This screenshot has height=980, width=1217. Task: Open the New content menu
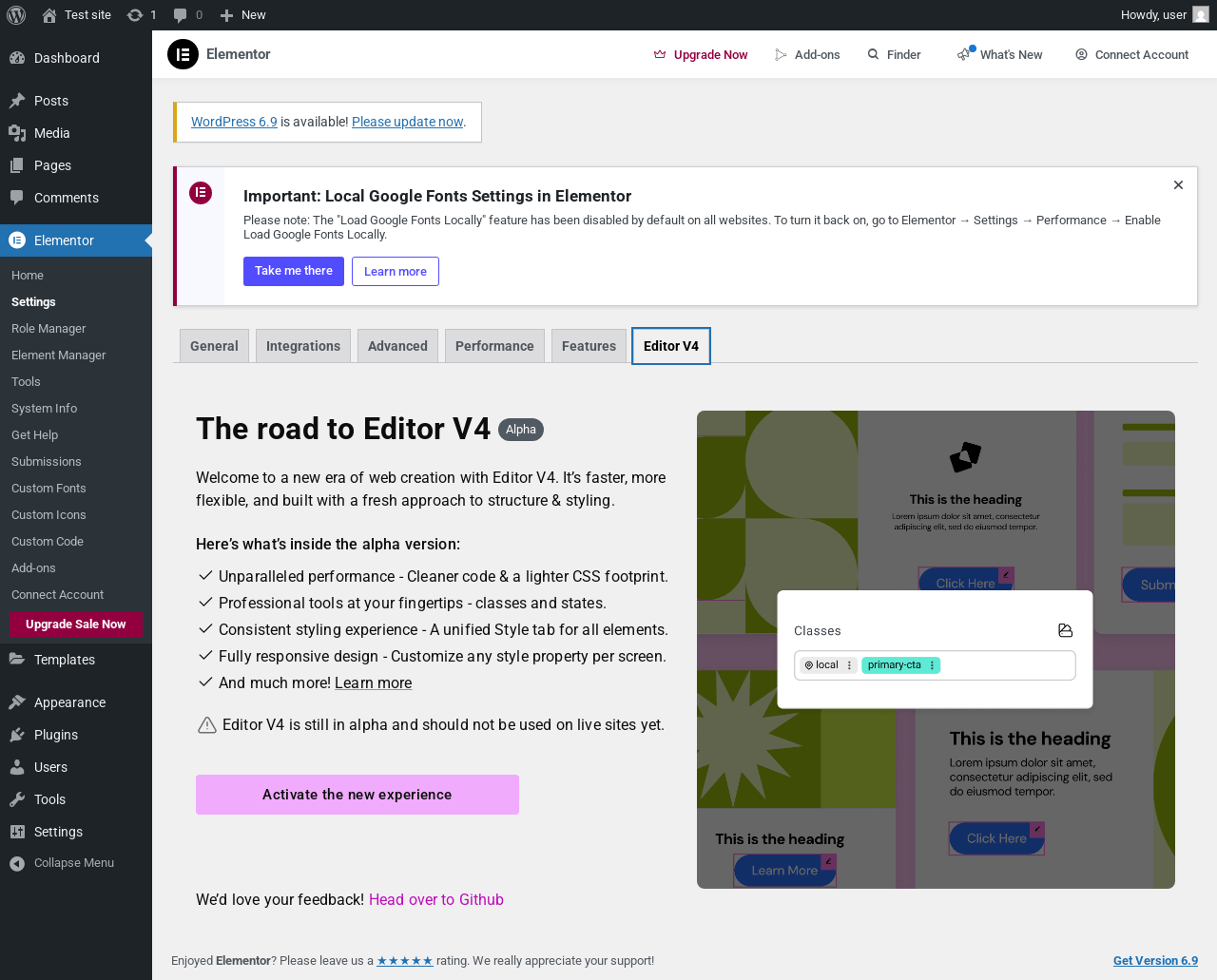click(242, 15)
